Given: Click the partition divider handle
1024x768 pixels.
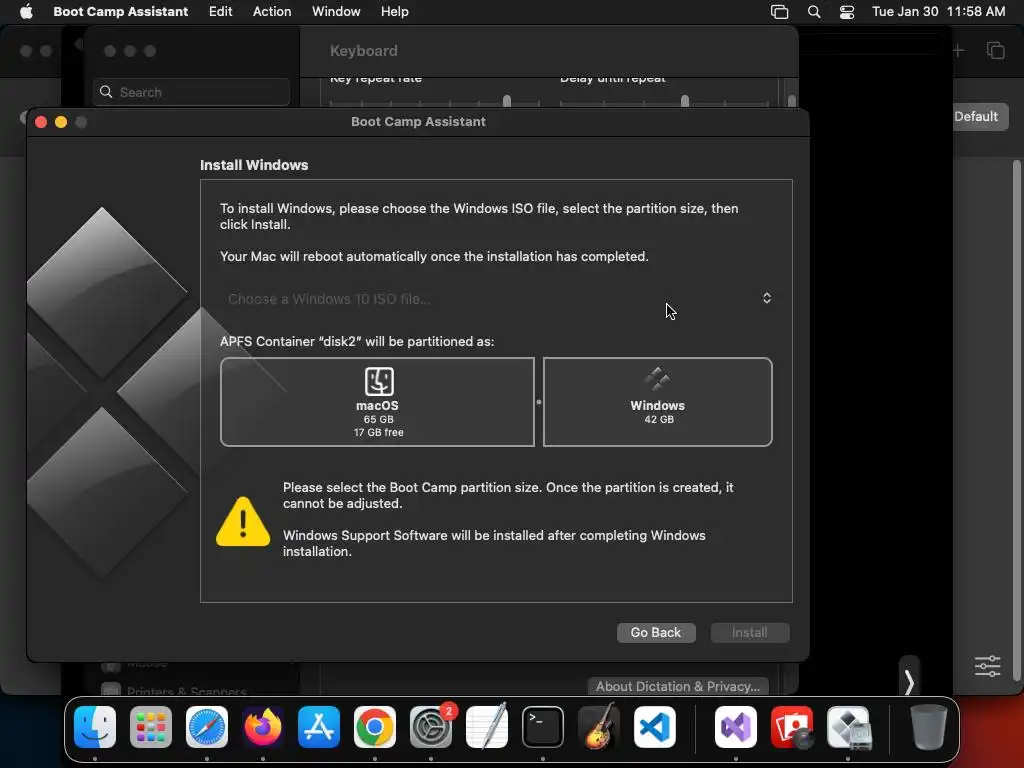Looking at the screenshot, I should [x=539, y=402].
